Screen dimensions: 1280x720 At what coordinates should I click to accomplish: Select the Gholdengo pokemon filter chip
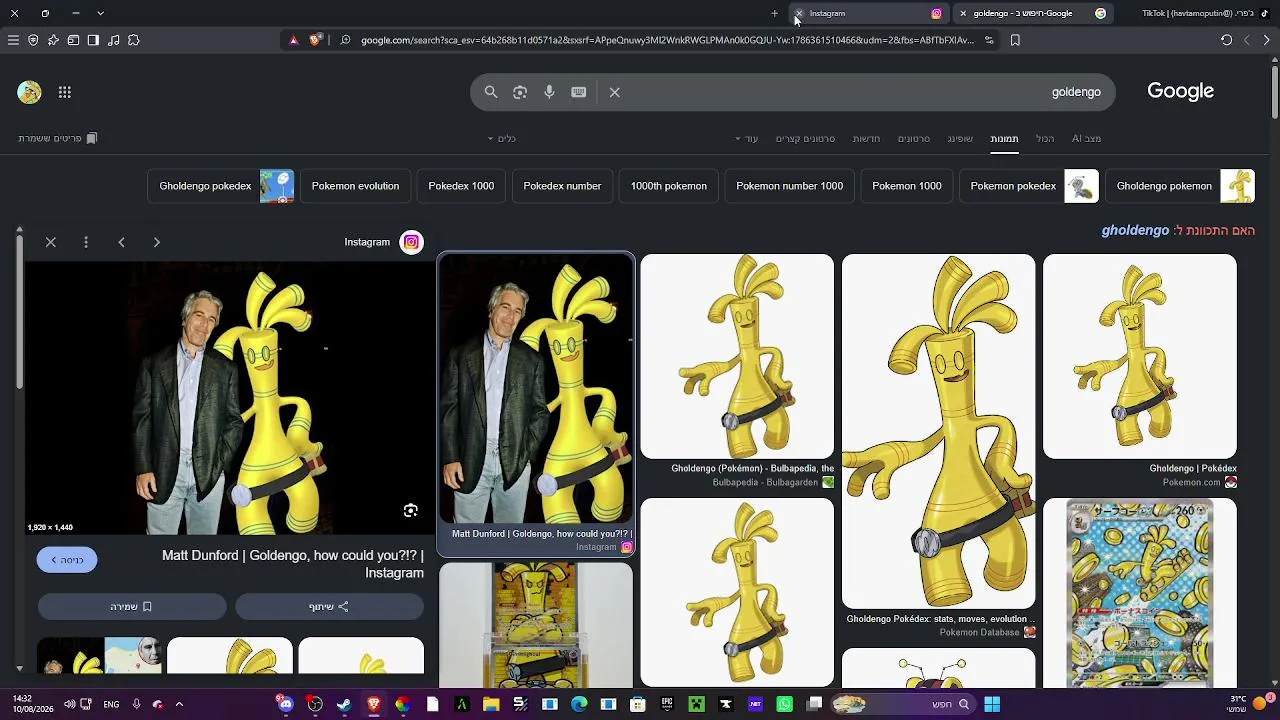(x=1180, y=186)
